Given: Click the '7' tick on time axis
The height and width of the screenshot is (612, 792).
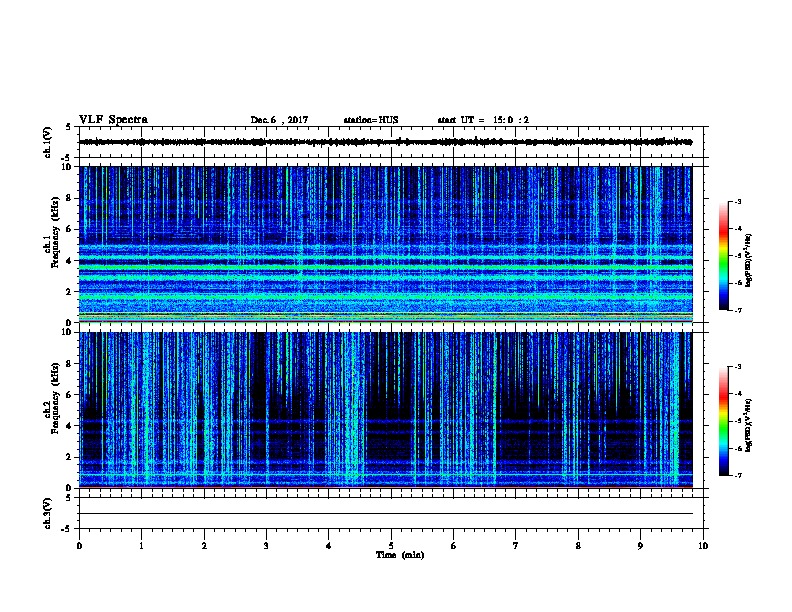Looking at the screenshot, I should (516, 545).
